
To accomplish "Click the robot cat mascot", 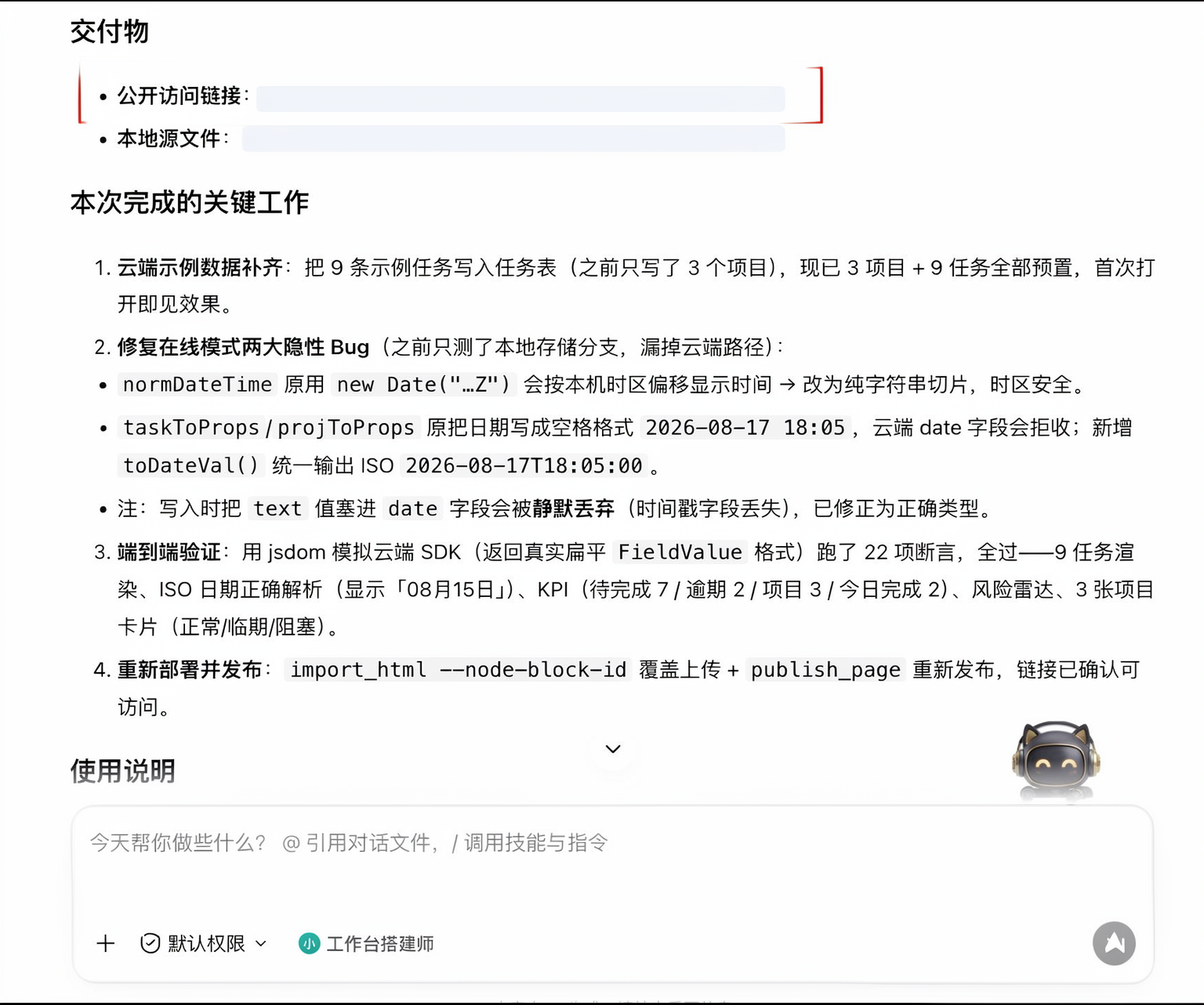I will (x=1056, y=760).
